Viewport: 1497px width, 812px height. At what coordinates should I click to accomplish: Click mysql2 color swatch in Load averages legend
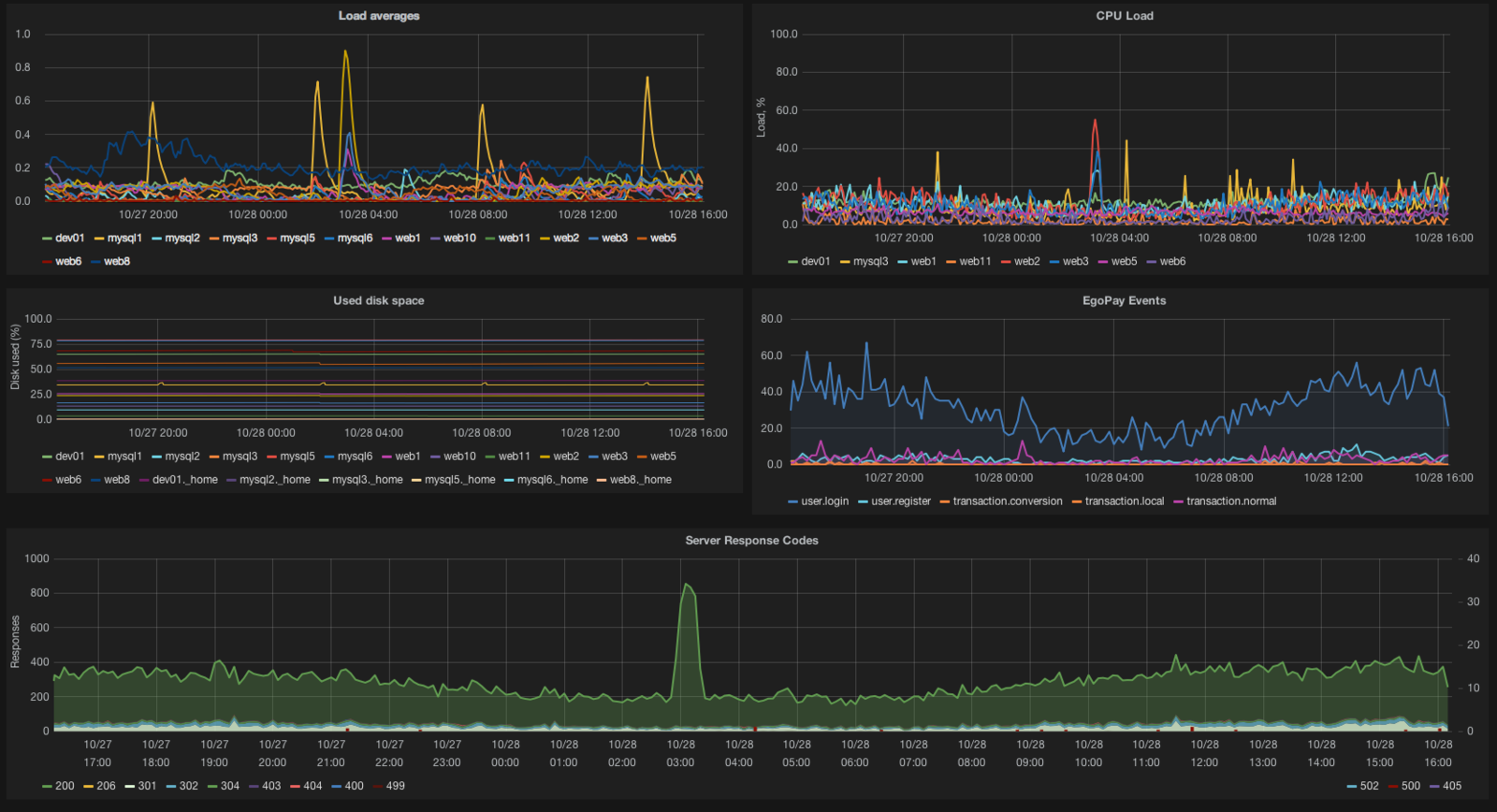[x=156, y=239]
